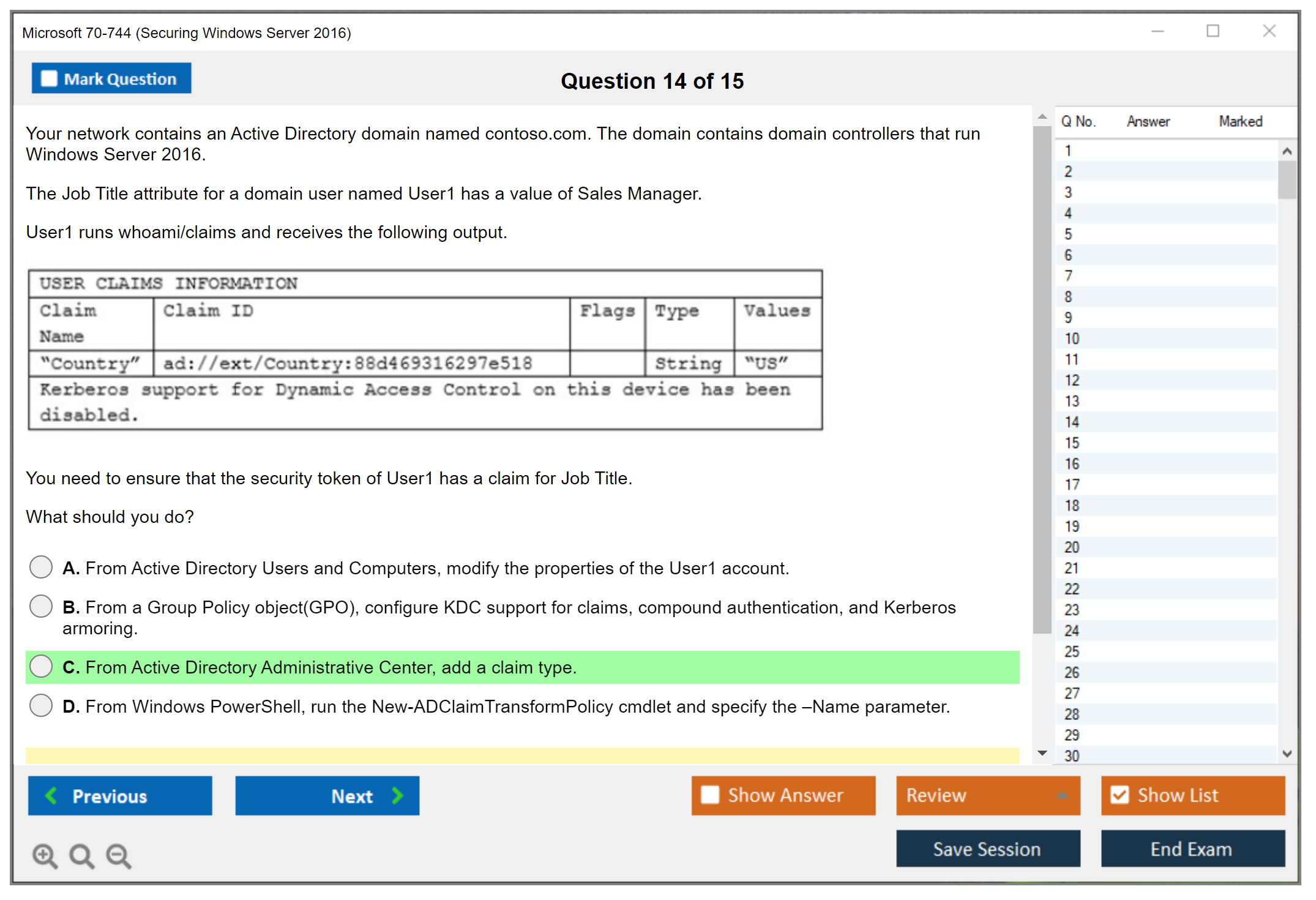Select answer option A radio button
This screenshot has width=1316, height=900.
[41, 567]
